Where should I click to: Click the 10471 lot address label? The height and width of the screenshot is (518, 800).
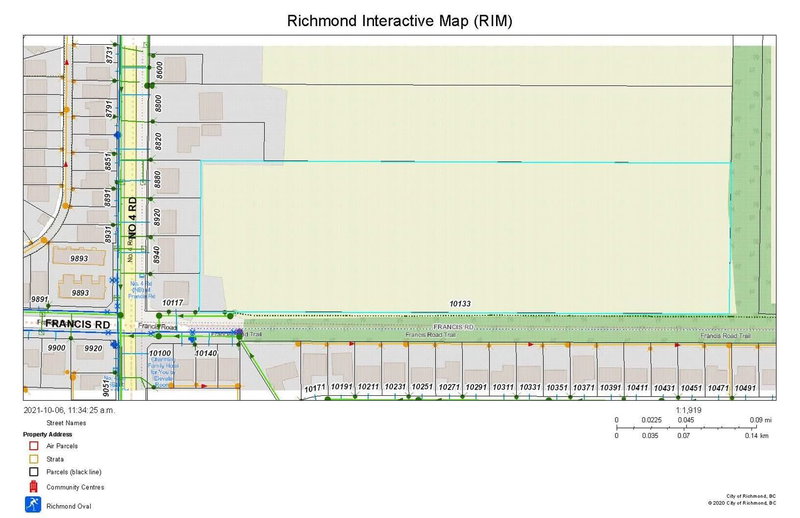pyautogui.click(x=718, y=388)
